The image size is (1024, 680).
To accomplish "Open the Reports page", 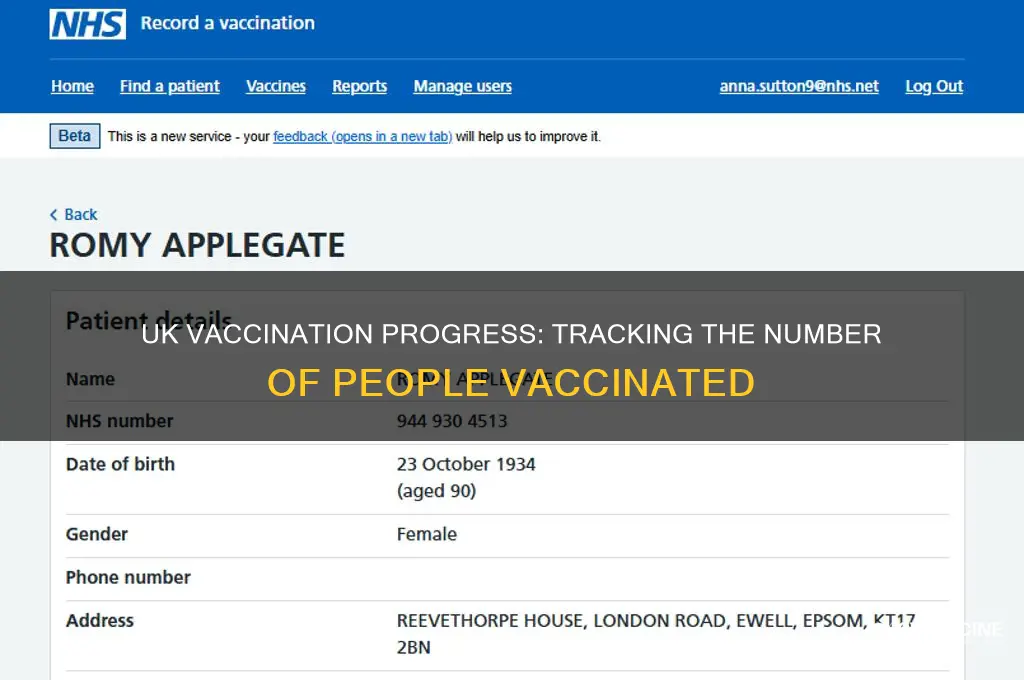I will [x=359, y=86].
